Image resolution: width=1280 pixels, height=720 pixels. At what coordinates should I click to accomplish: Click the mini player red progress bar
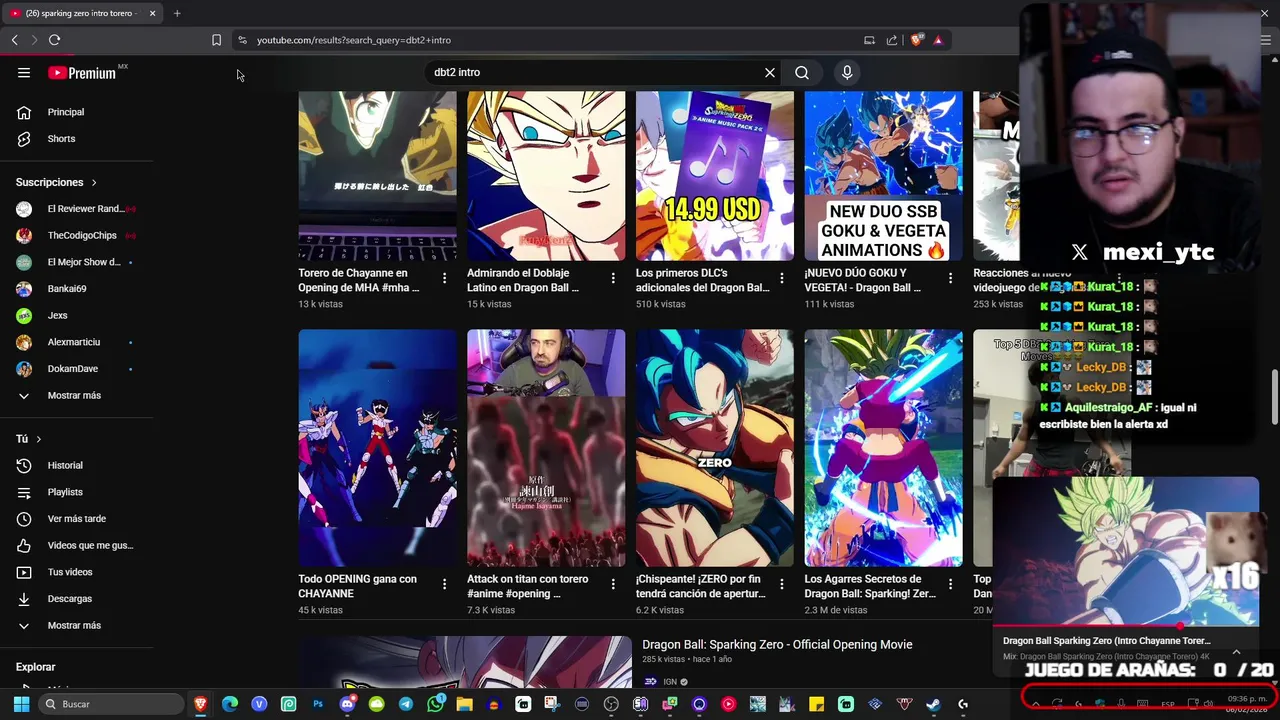(1088, 626)
